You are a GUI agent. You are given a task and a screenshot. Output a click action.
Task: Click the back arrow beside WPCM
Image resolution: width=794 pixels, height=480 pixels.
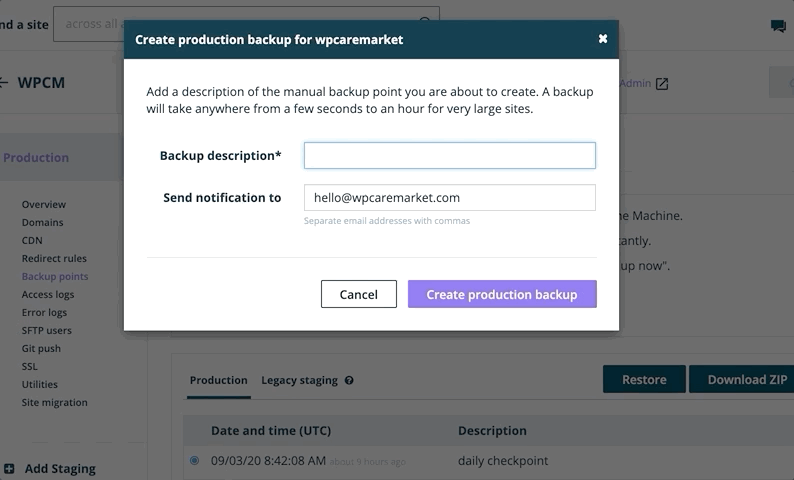3,82
